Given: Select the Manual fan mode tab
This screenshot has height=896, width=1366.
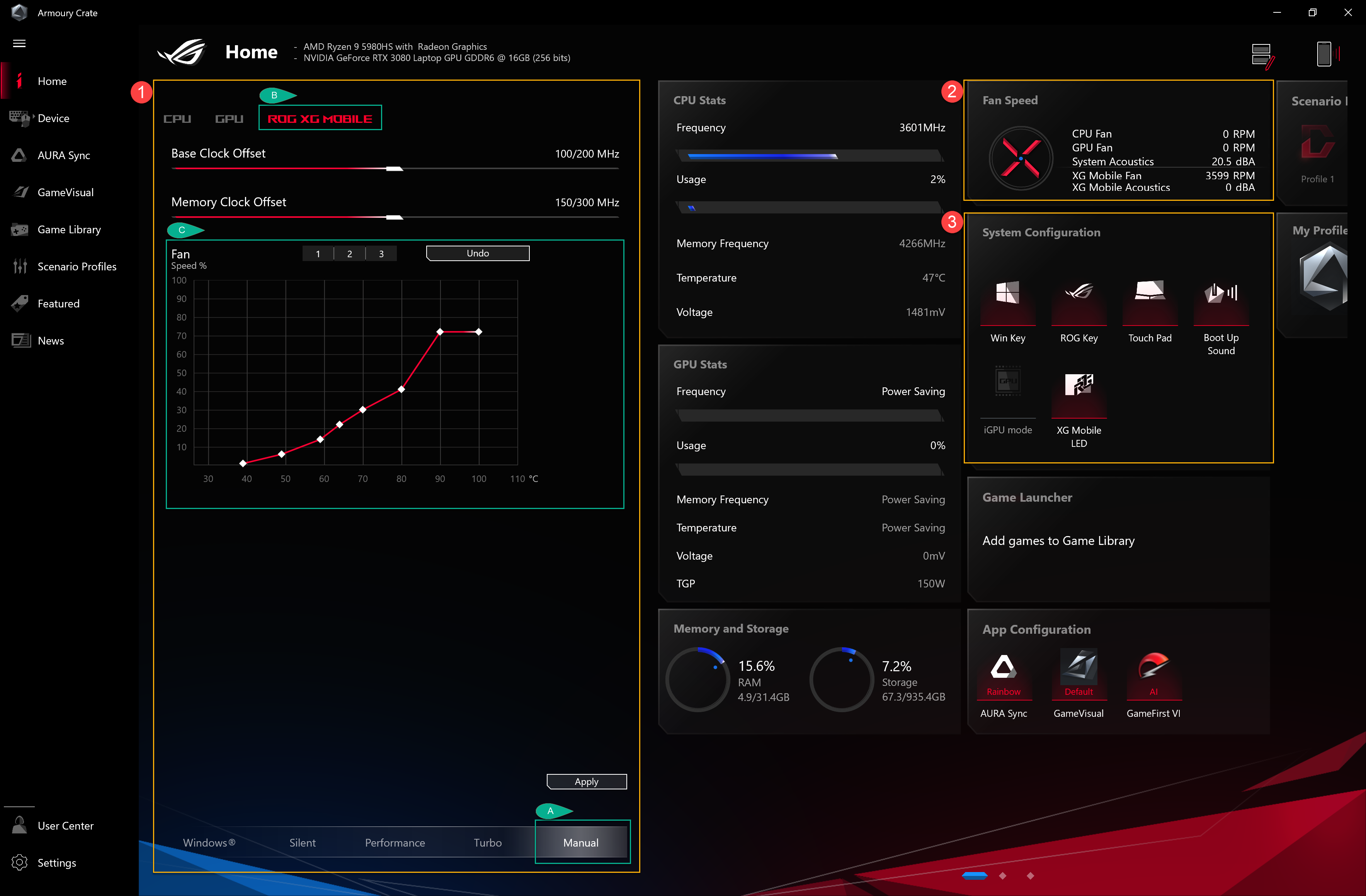Looking at the screenshot, I should [580, 842].
